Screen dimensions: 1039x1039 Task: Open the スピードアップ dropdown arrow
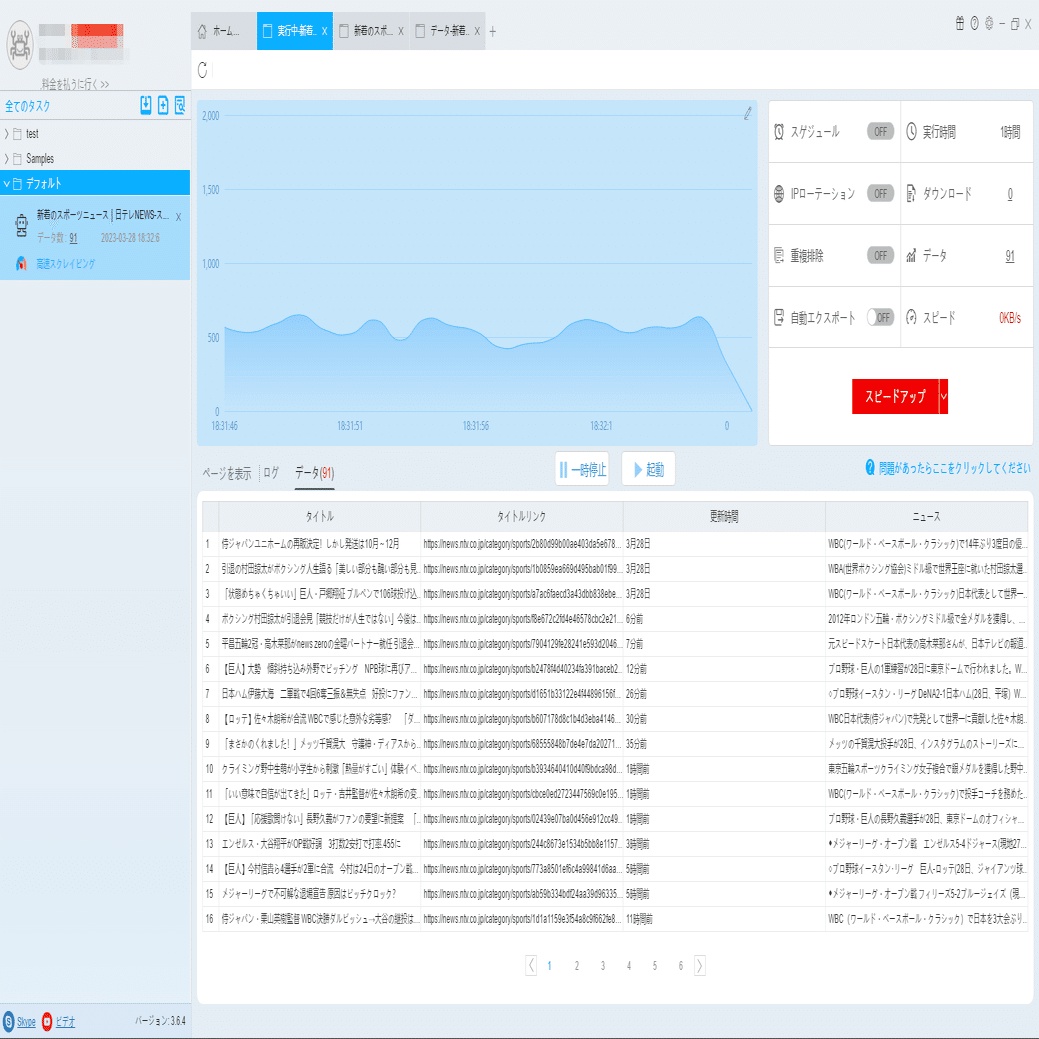coord(944,396)
